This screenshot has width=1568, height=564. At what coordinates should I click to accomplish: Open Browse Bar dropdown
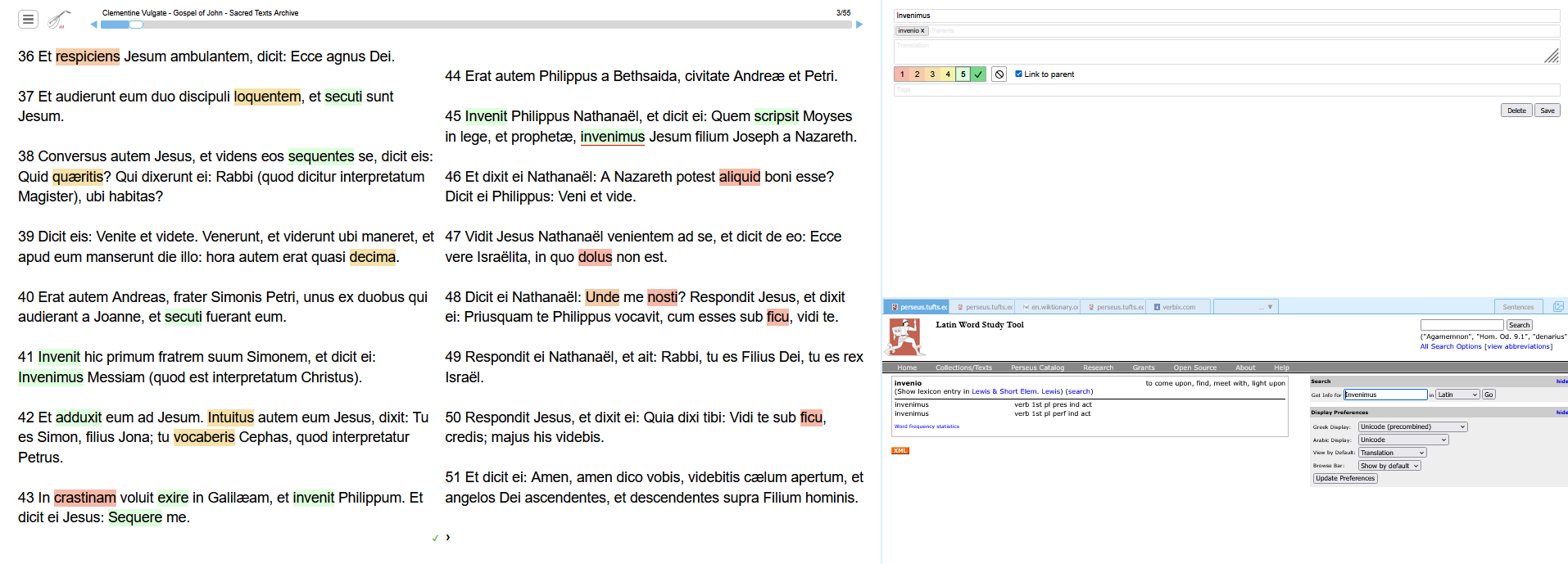pos(1389,466)
